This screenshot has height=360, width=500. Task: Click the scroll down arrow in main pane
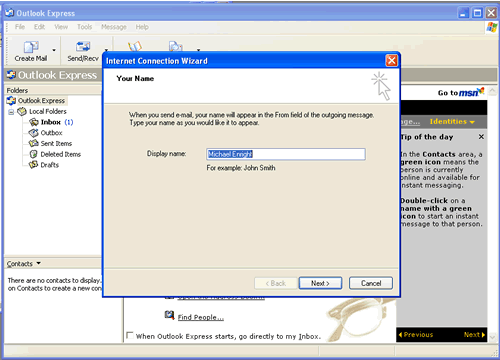492,337
